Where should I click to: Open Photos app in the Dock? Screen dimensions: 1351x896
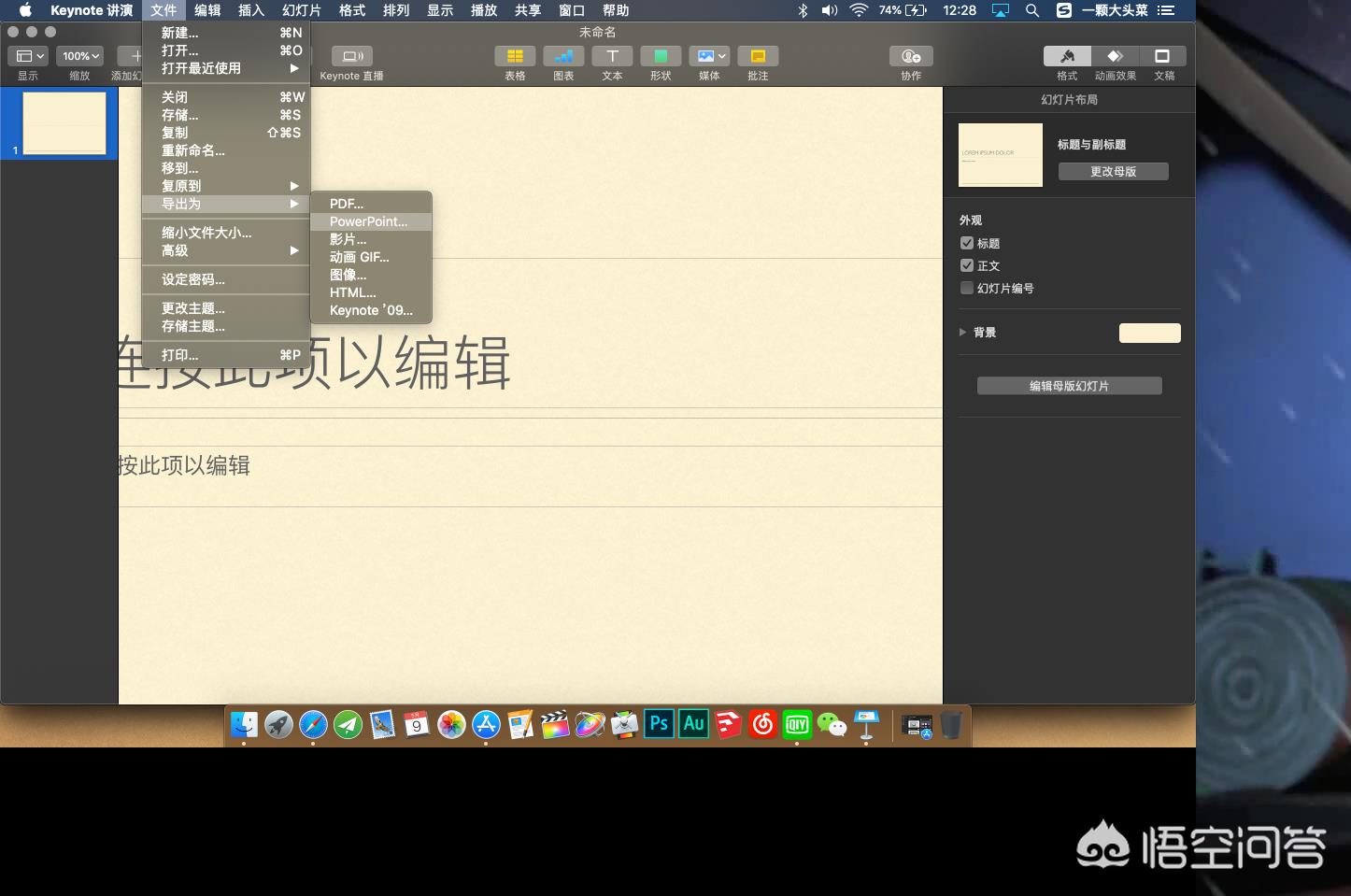(x=451, y=724)
